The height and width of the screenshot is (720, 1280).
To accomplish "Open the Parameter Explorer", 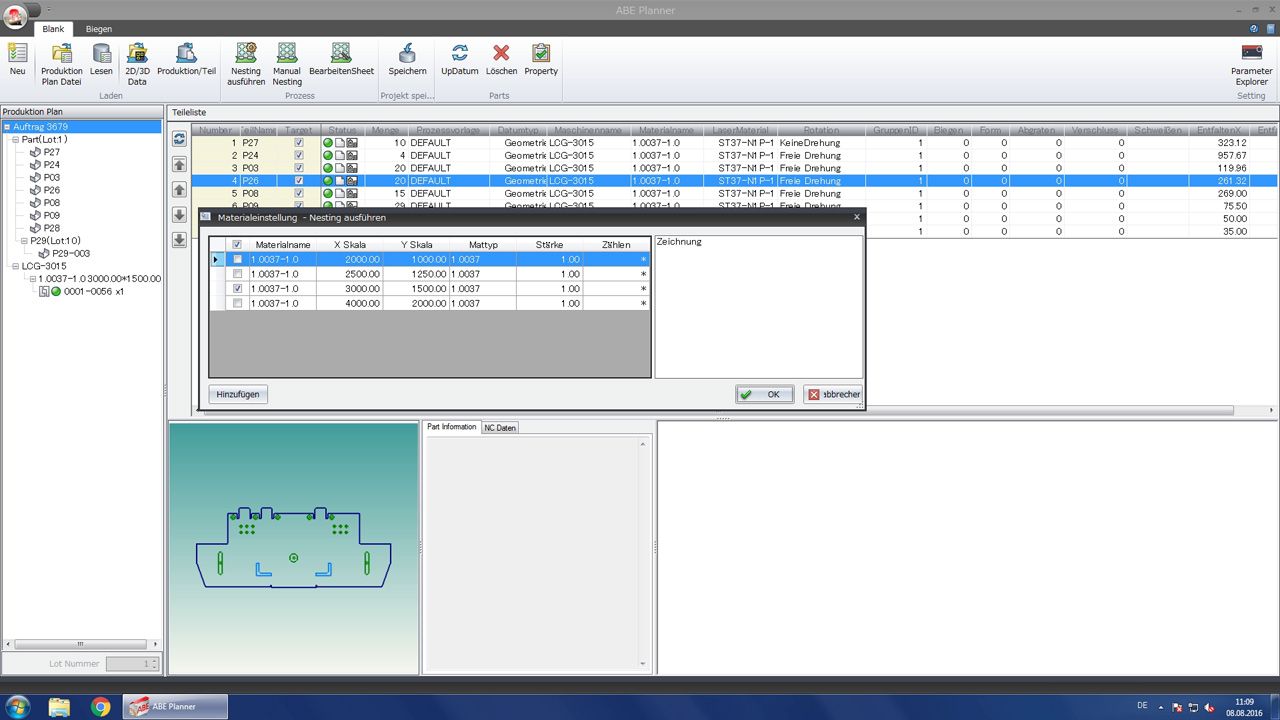I will 1251,64.
